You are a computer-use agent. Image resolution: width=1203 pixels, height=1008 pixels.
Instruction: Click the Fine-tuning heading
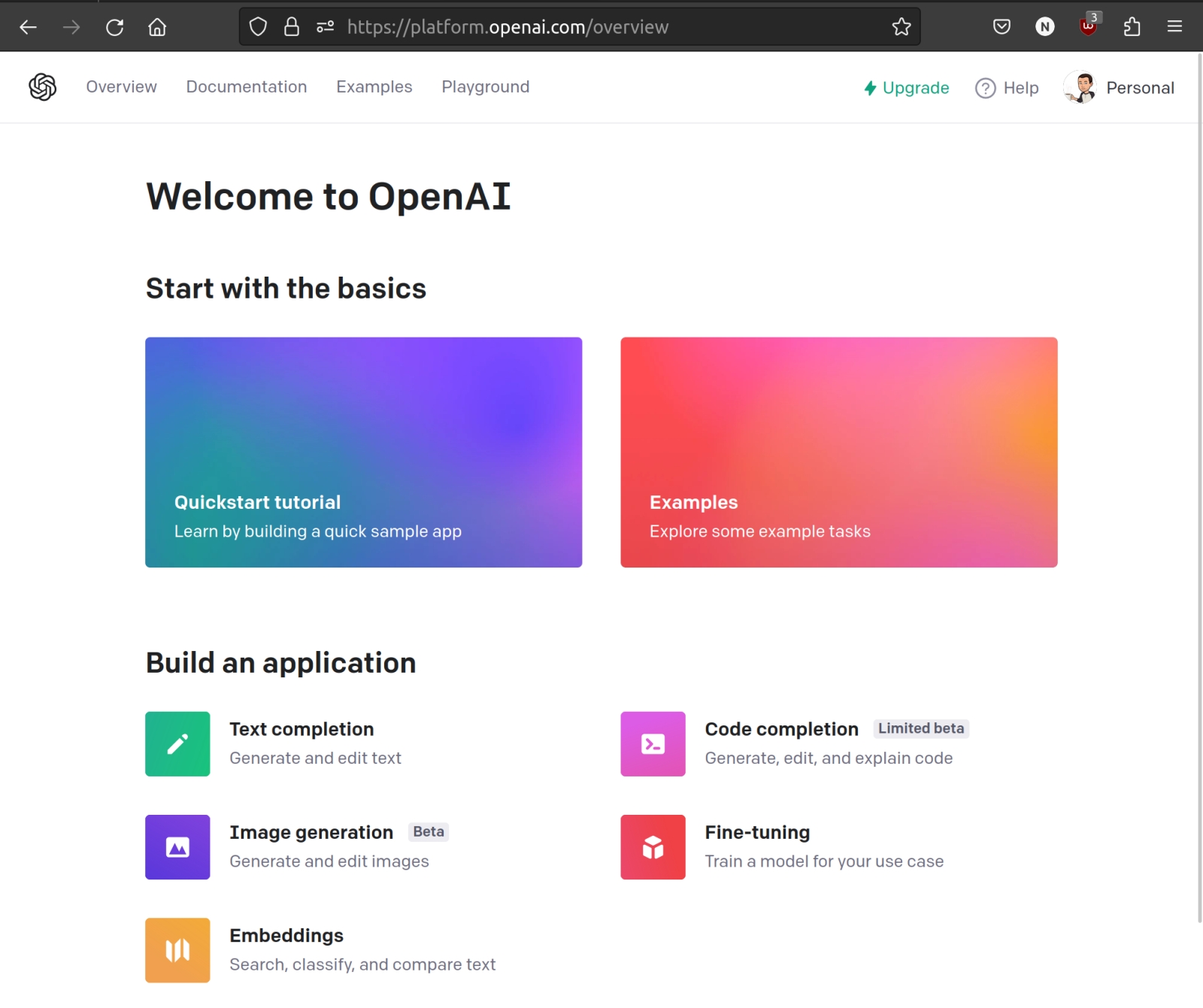click(757, 832)
